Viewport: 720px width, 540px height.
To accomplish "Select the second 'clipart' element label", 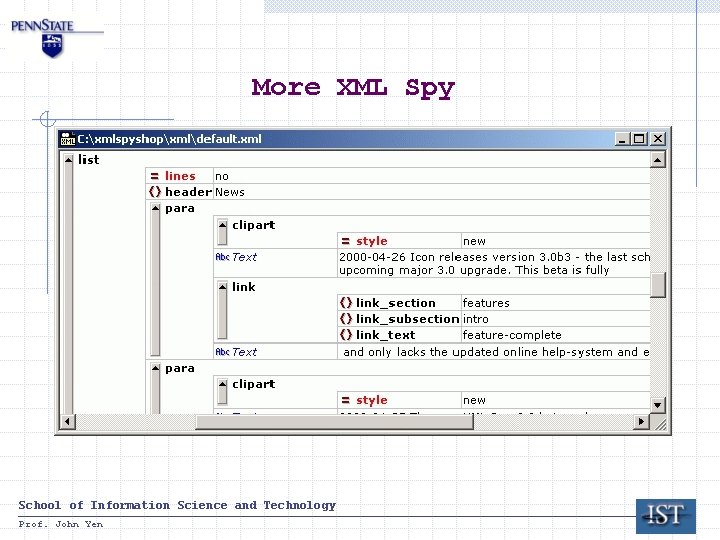I will coord(253,384).
